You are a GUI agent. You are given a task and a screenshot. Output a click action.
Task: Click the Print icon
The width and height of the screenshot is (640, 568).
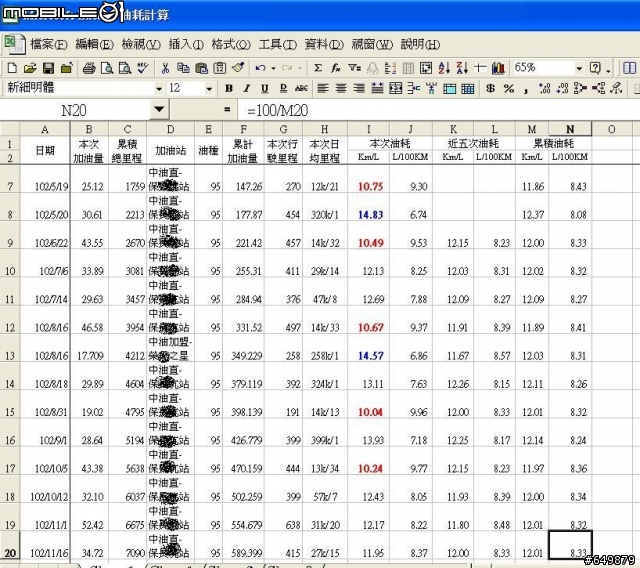[89, 68]
